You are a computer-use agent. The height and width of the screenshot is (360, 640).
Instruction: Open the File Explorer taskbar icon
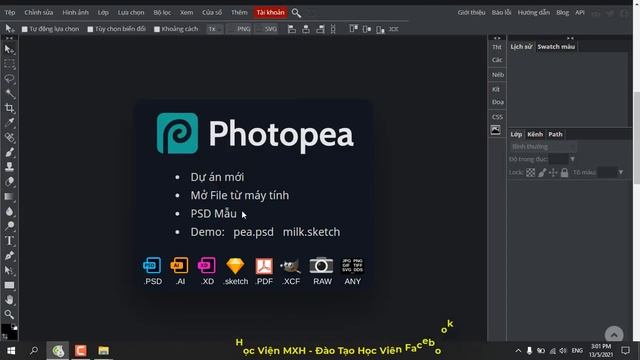click(x=103, y=351)
